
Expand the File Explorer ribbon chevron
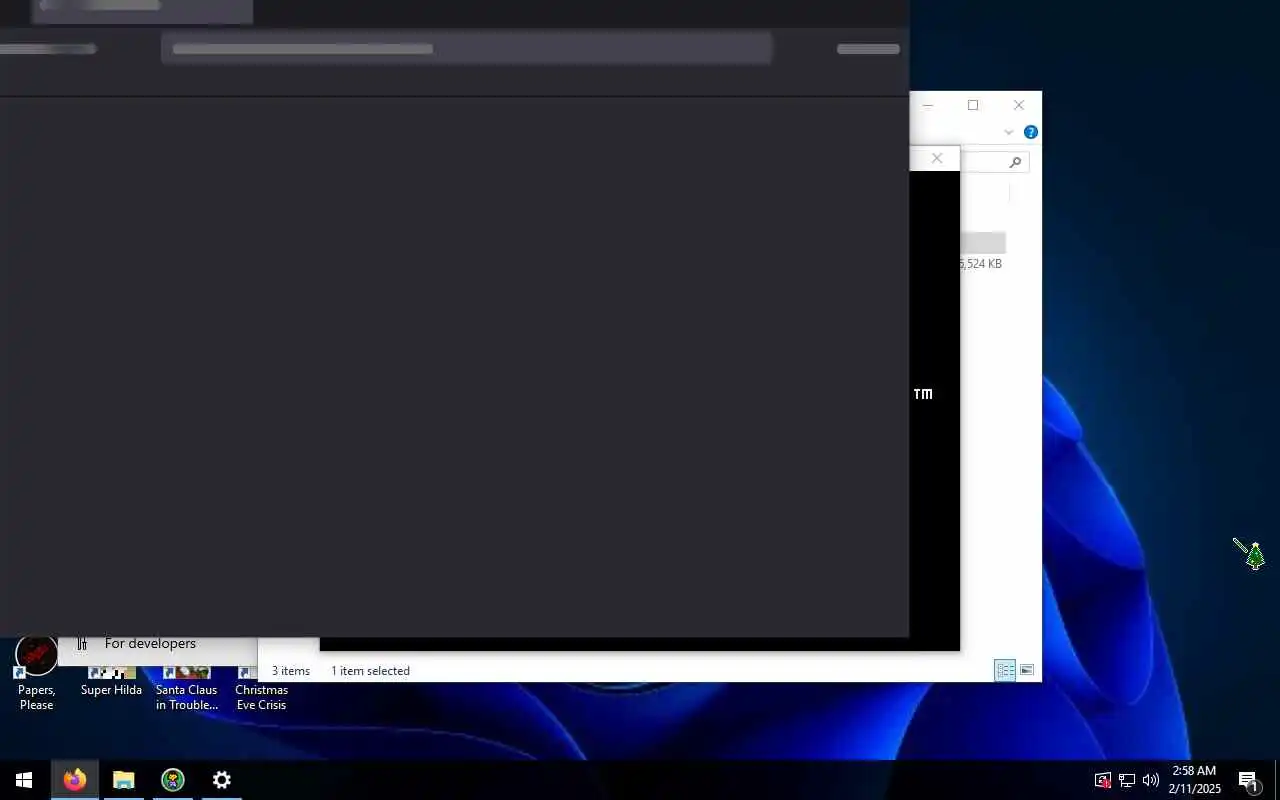(1009, 132)
